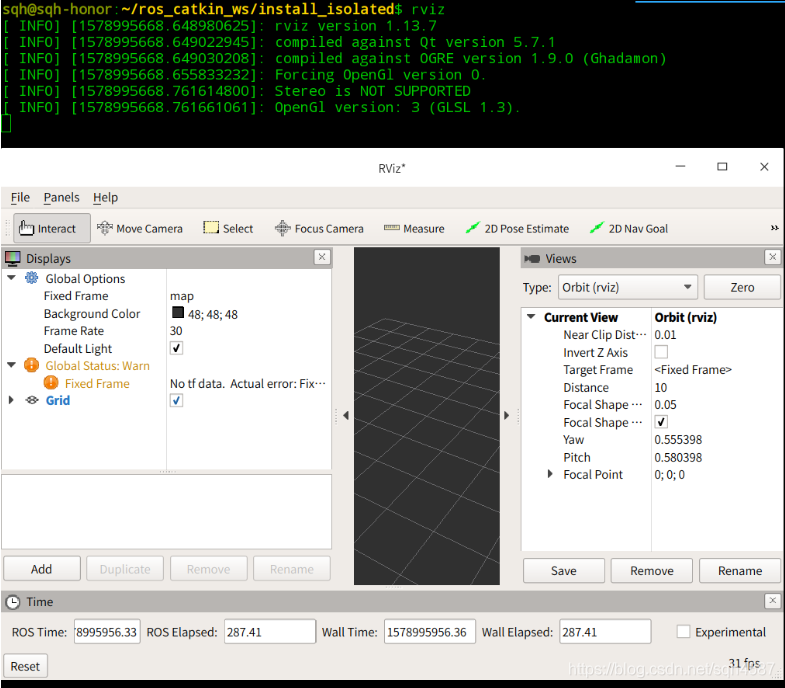Reset the time with Reset button

coord(25,666)
